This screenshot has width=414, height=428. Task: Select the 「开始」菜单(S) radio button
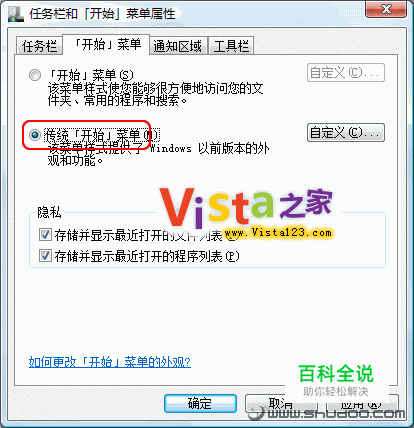pyautogui.click(x=35, y=75)
